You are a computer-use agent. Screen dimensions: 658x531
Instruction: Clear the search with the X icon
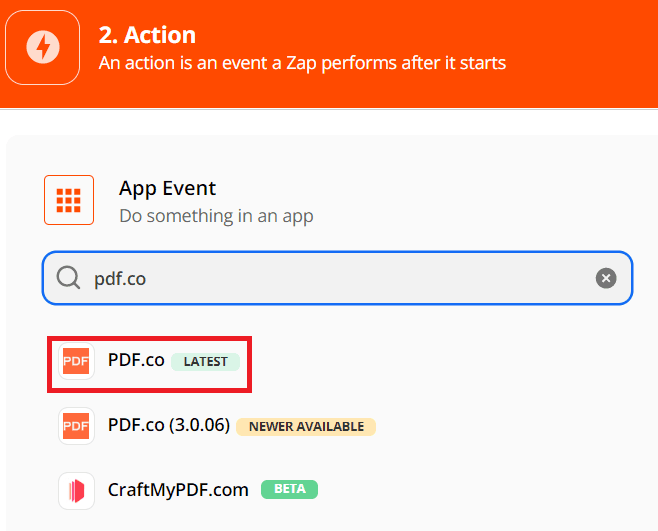[606, 278]
